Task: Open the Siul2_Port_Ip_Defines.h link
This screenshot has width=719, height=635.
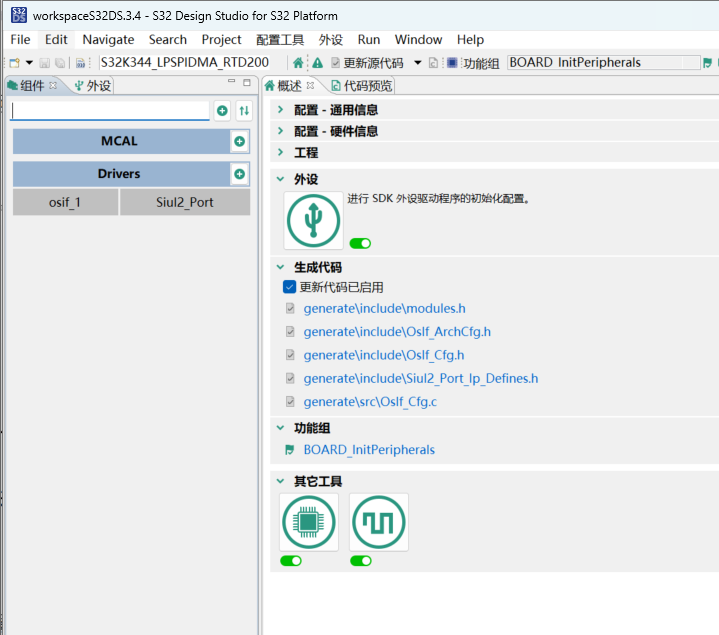Action: (x=420, y=379)
